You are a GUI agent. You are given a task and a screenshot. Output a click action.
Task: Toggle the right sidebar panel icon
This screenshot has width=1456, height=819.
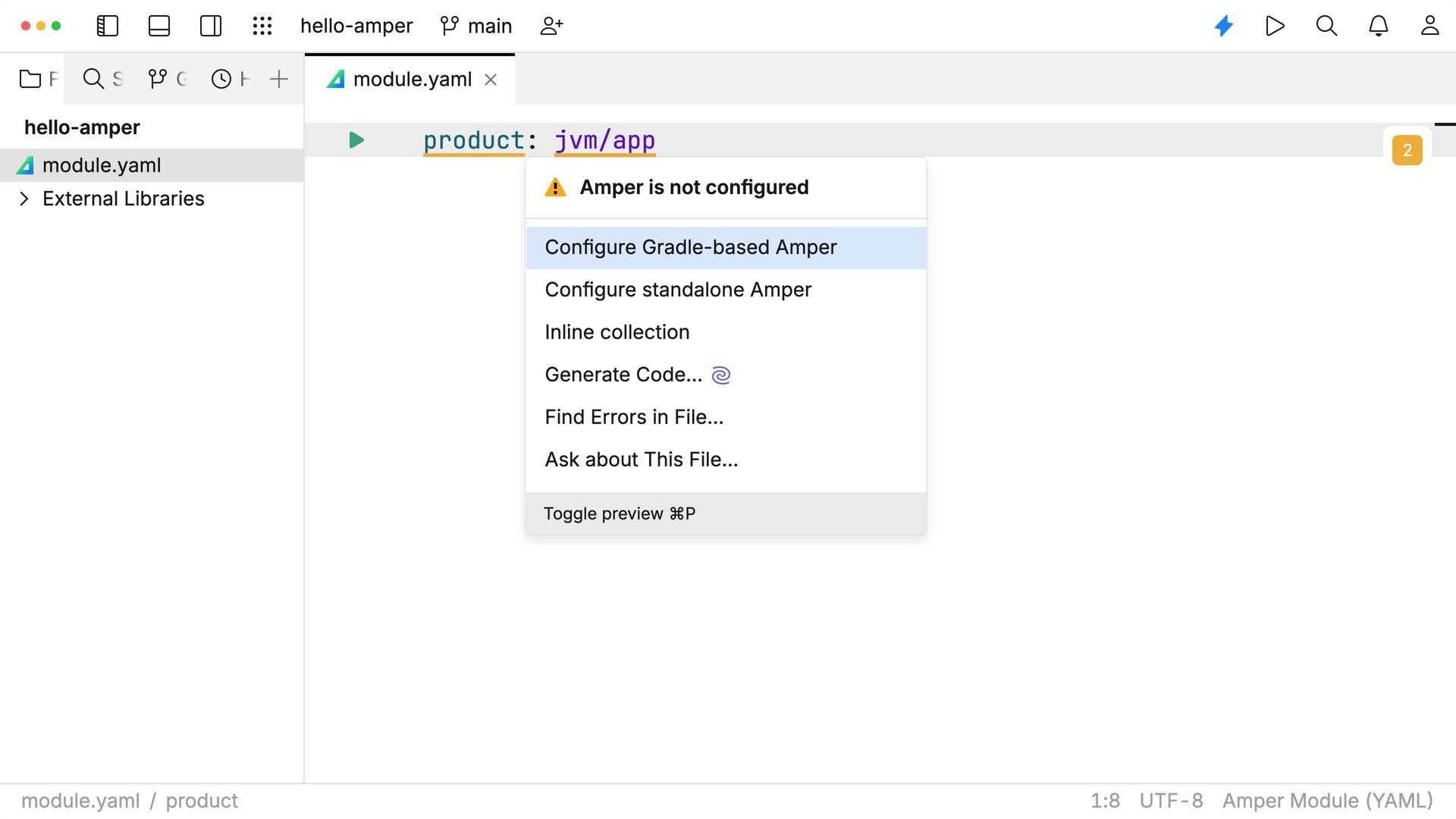(211, 26)
